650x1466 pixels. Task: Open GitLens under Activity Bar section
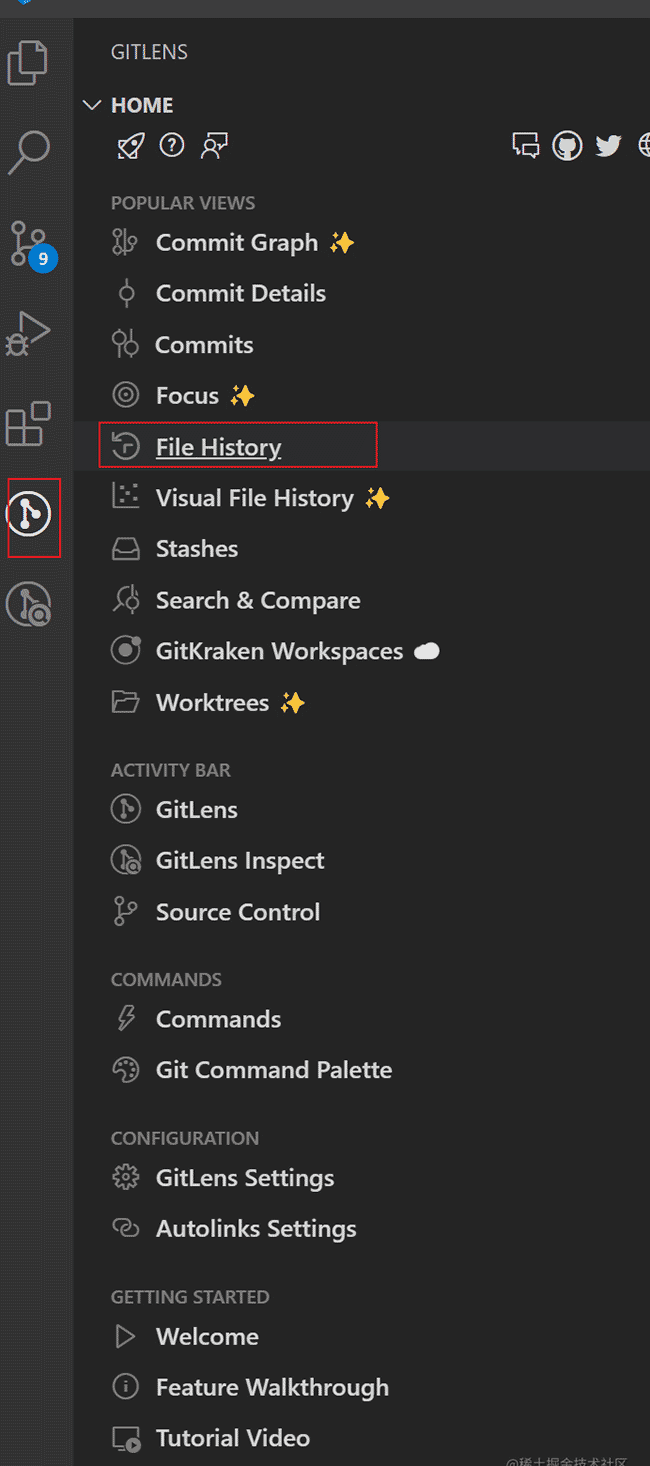coord(197,810)
